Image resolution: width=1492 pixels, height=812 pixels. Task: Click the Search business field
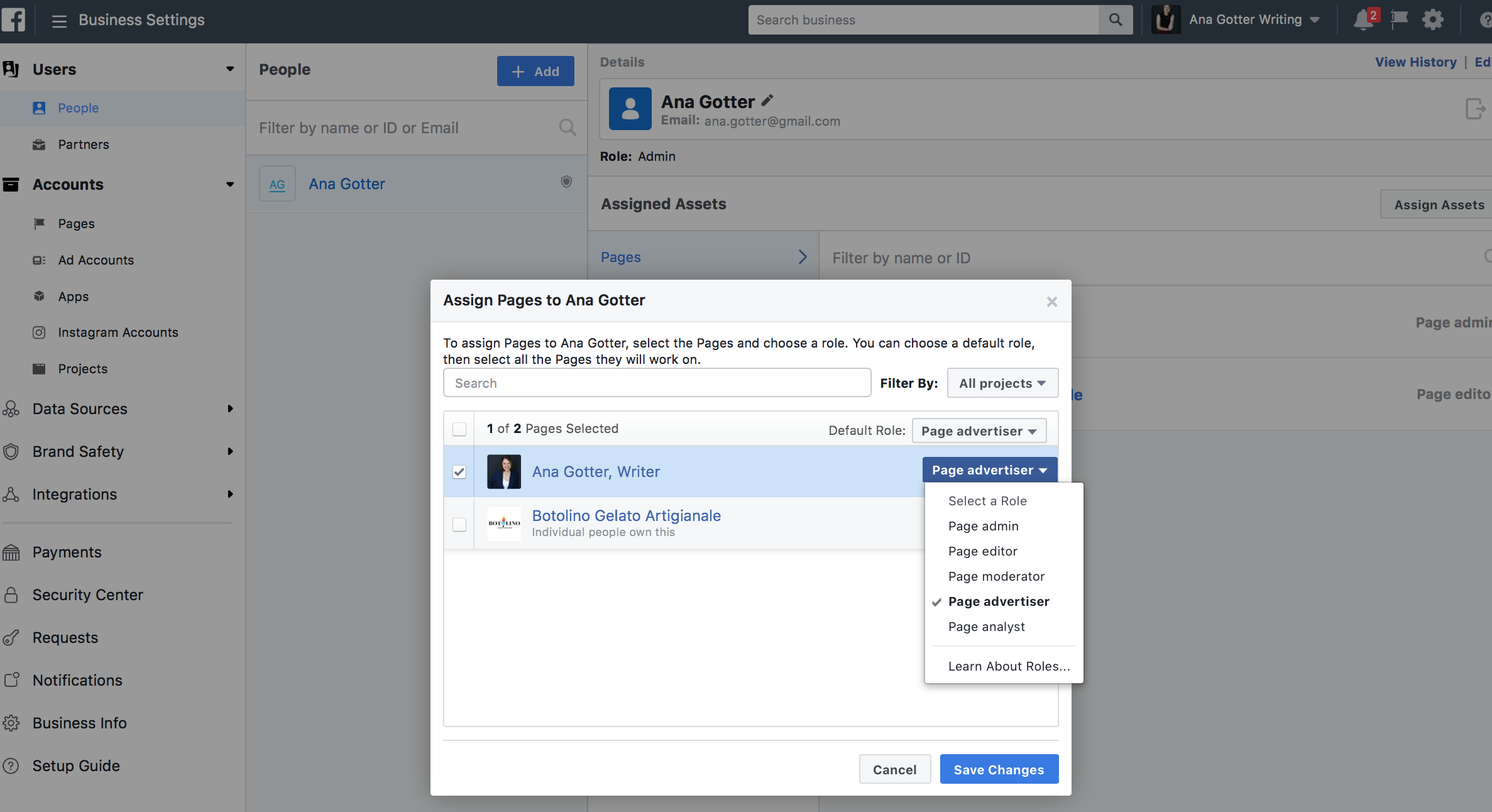924,20
